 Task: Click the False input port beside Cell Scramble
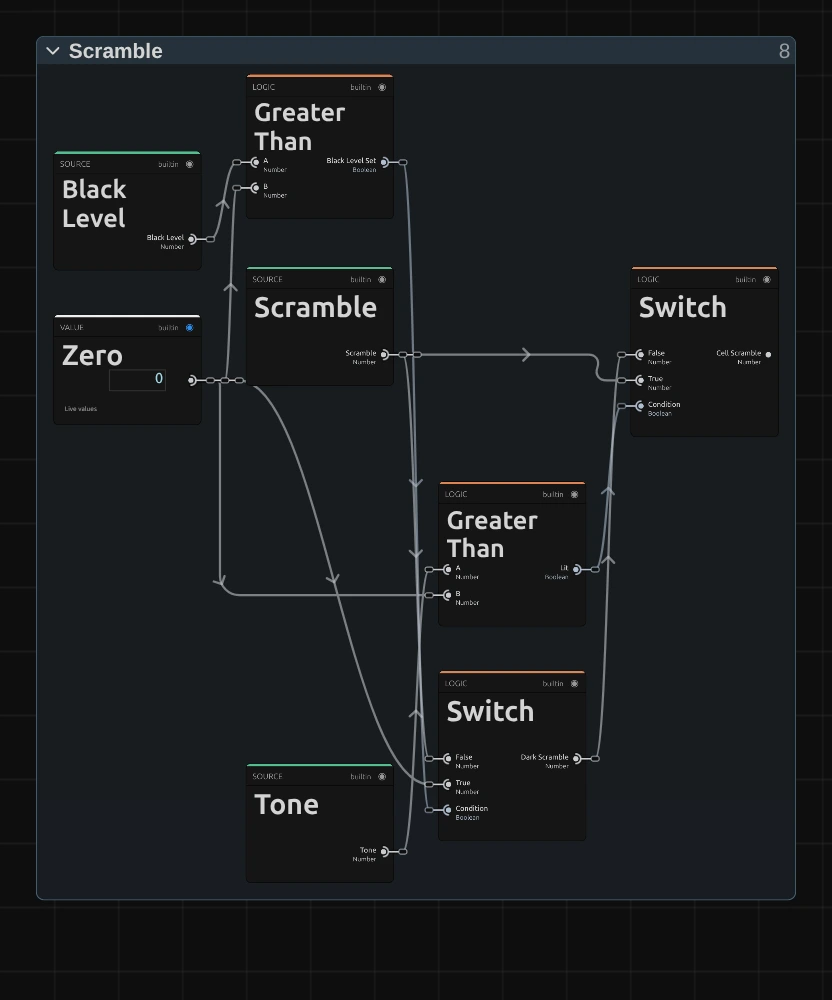coord(640,355)
